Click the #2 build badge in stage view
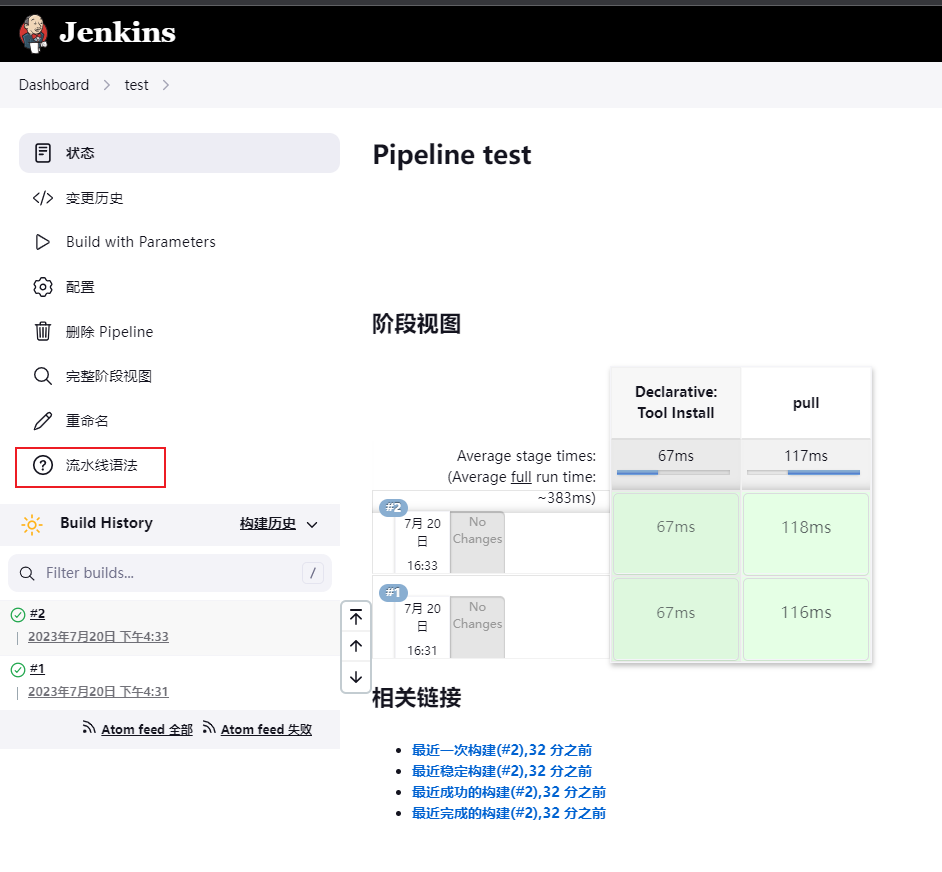Image resolution: width=942 pixels, height=872 pixels. pyautogui.click(x=394, y=507)
